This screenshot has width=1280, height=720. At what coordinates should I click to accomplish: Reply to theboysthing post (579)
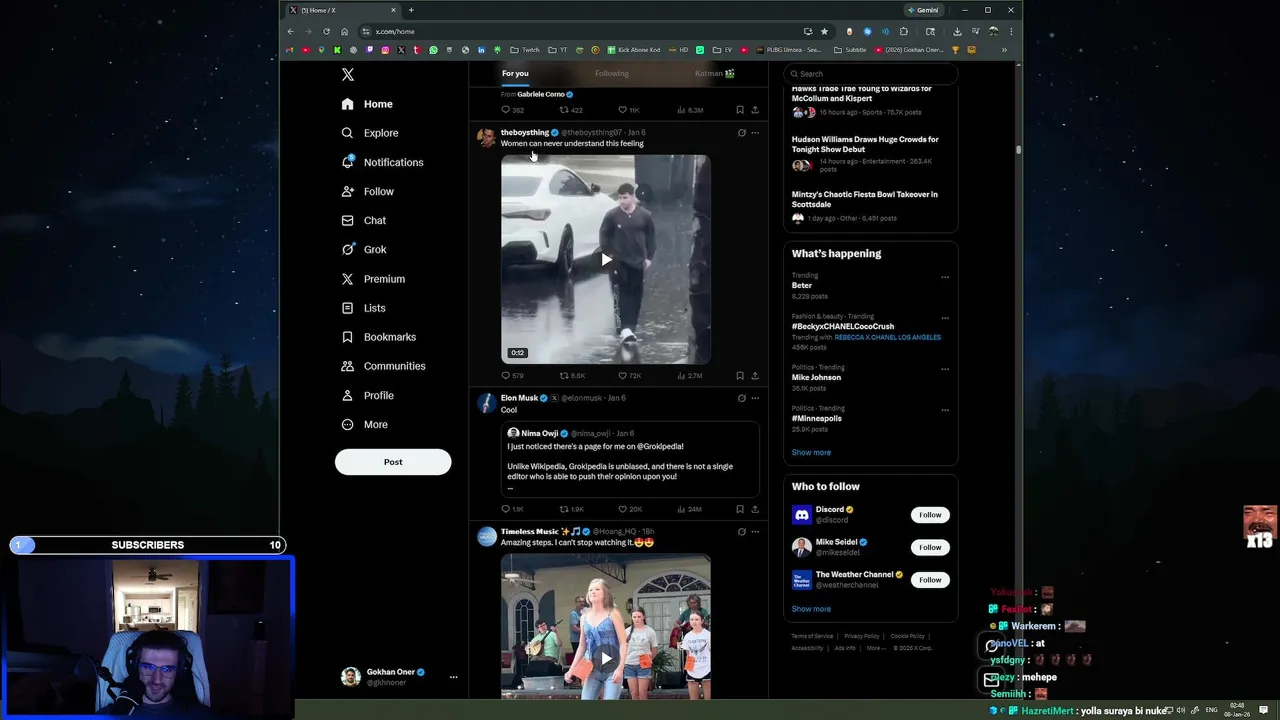[x=512, y=376]
